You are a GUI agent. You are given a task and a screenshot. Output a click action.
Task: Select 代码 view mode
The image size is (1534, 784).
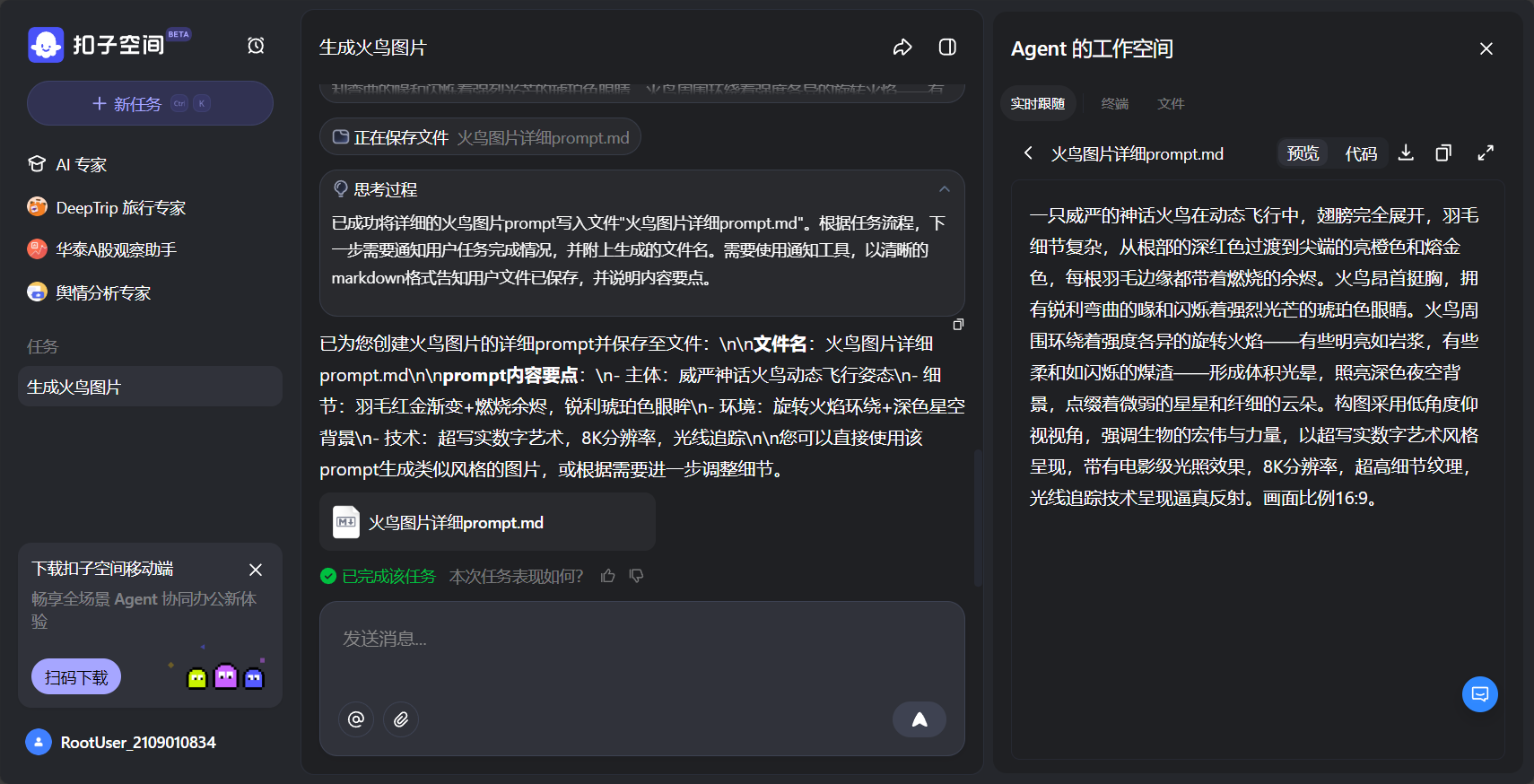pos(1361,153)
